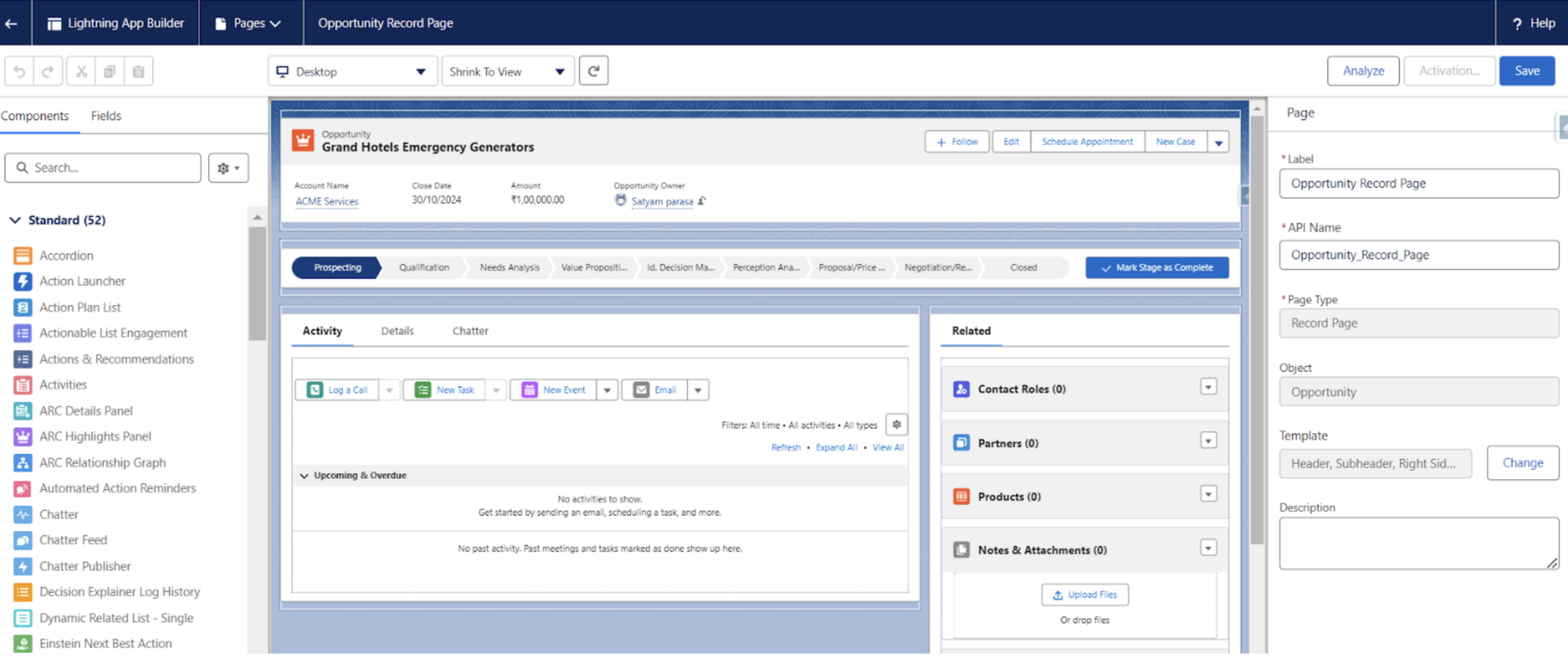Click the Chatter Publisher component icon
The image size is (1568, 664).
pyautogui.click(x=23, y=566)
